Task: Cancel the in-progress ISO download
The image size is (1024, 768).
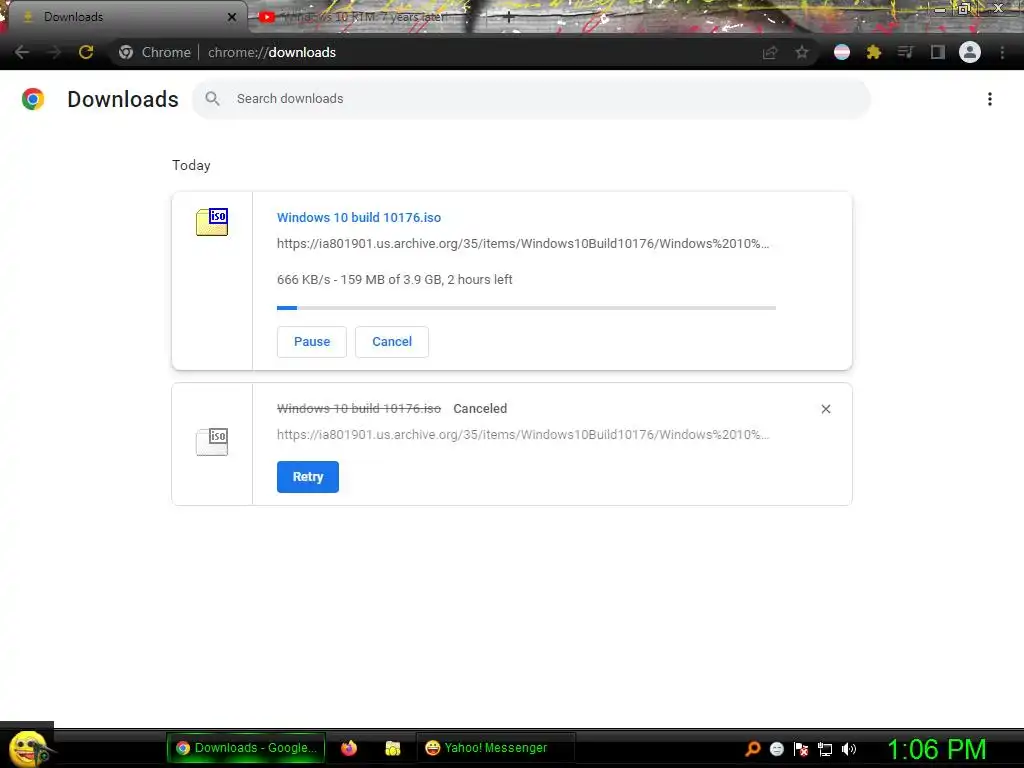Action: pos(392,342)
